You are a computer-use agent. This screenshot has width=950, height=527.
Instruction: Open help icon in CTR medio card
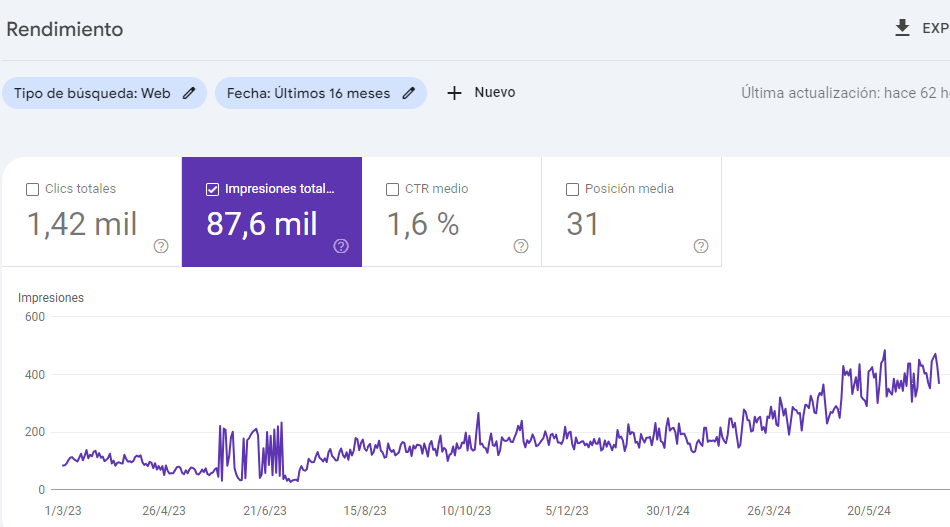(x=521, y=246)
